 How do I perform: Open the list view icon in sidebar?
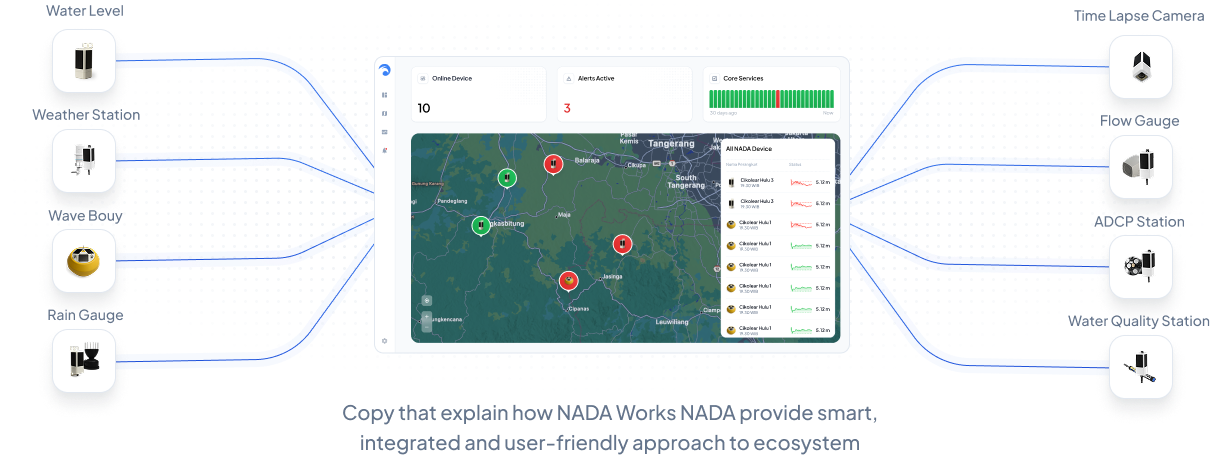point(385,132)
